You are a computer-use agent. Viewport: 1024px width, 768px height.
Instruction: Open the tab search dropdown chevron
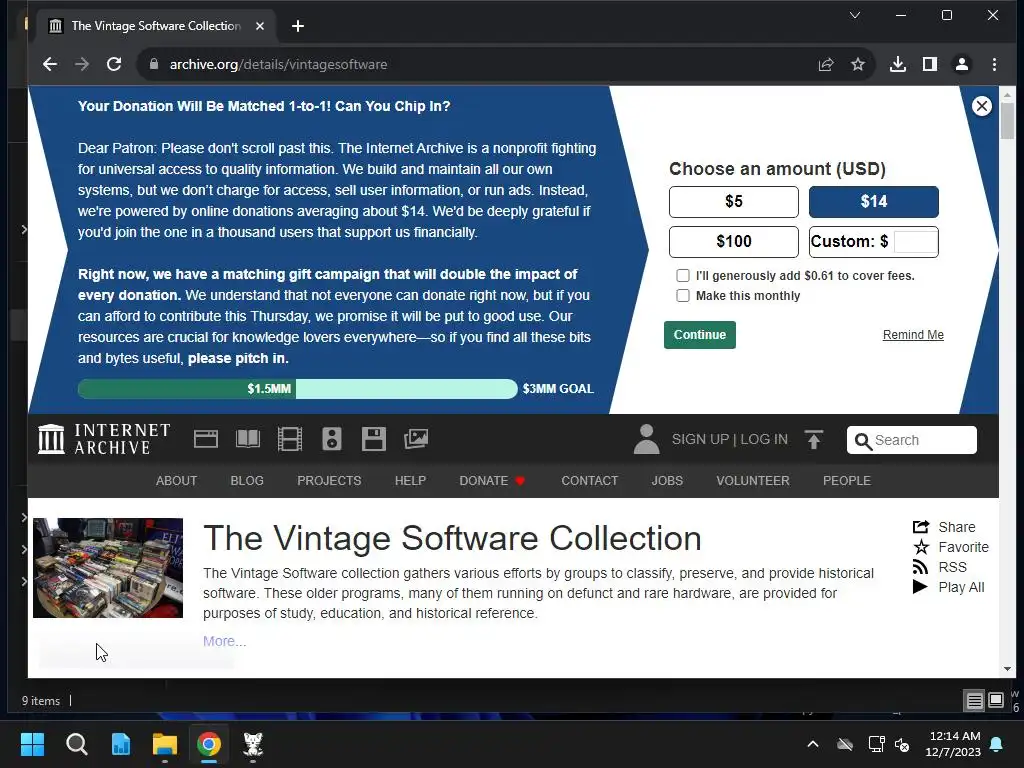(854, 15)
